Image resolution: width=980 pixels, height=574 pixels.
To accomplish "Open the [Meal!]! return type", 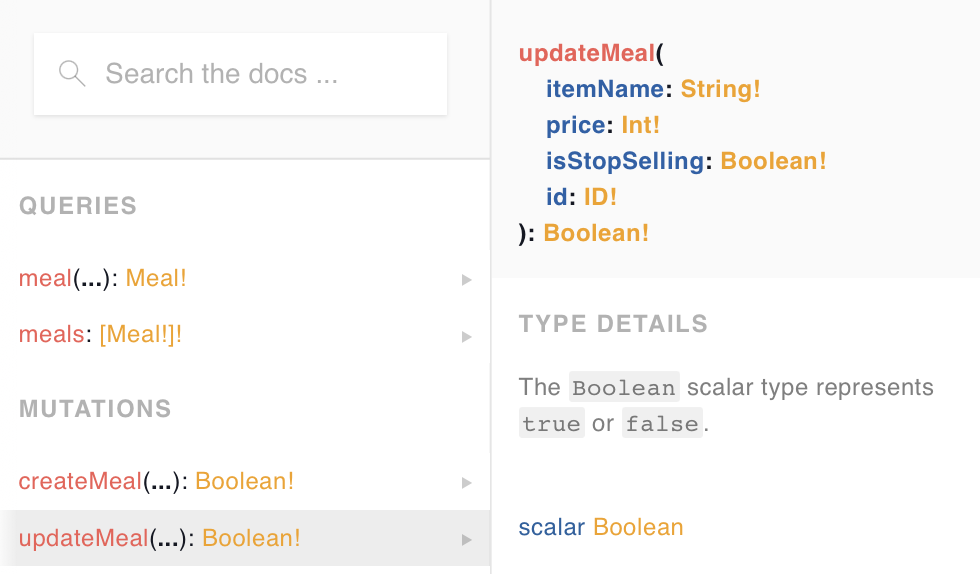I will (141, 335).
